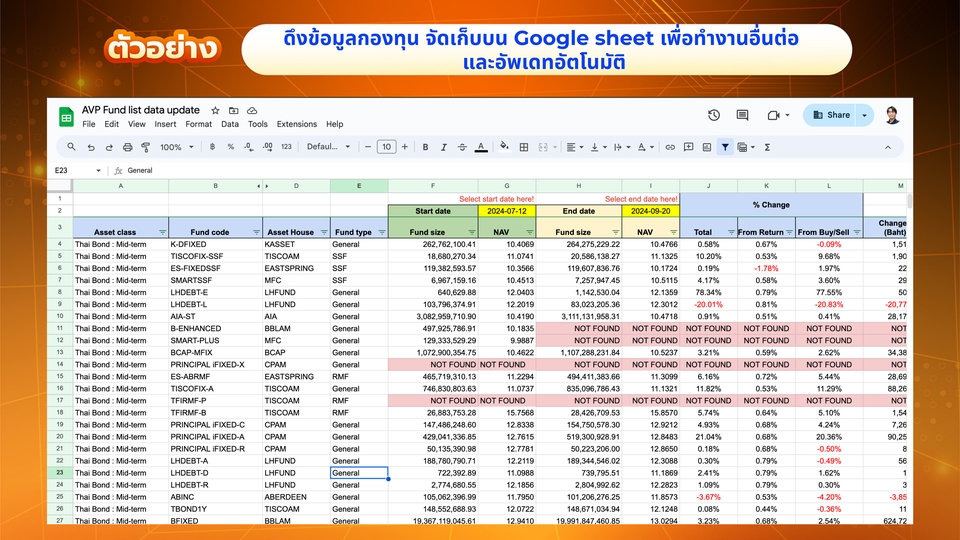
Task: Open the text rotation dropdown
Action: pyautogui.click(x=645, y=147)
